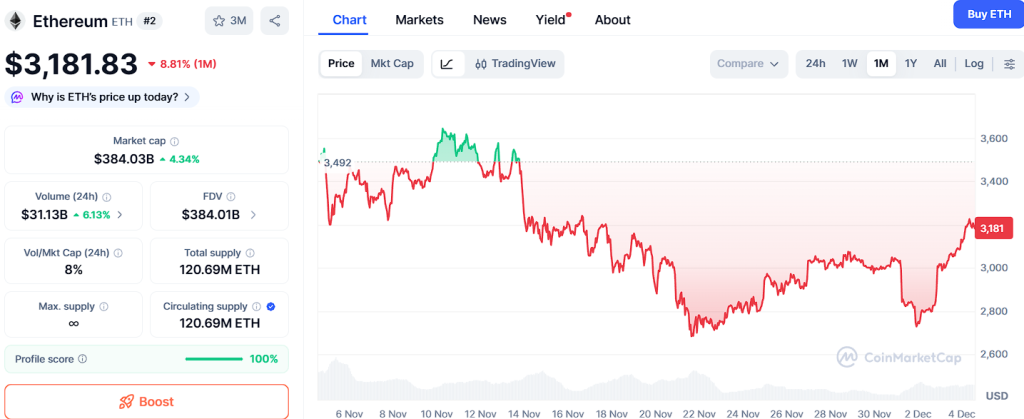
Task: Click the Boost button
Action: coord(146,401)
